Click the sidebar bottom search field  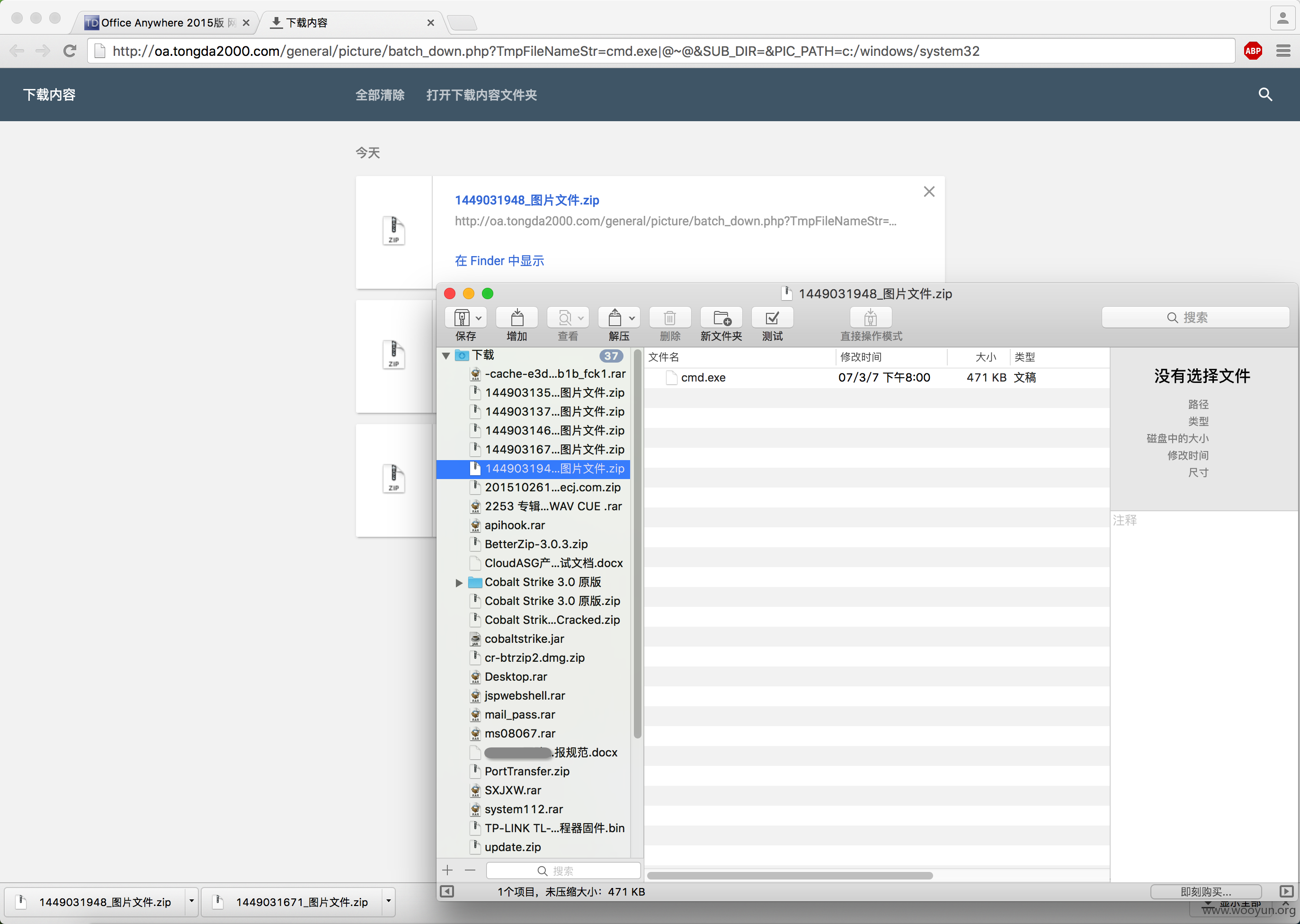[x=563, y=871]
